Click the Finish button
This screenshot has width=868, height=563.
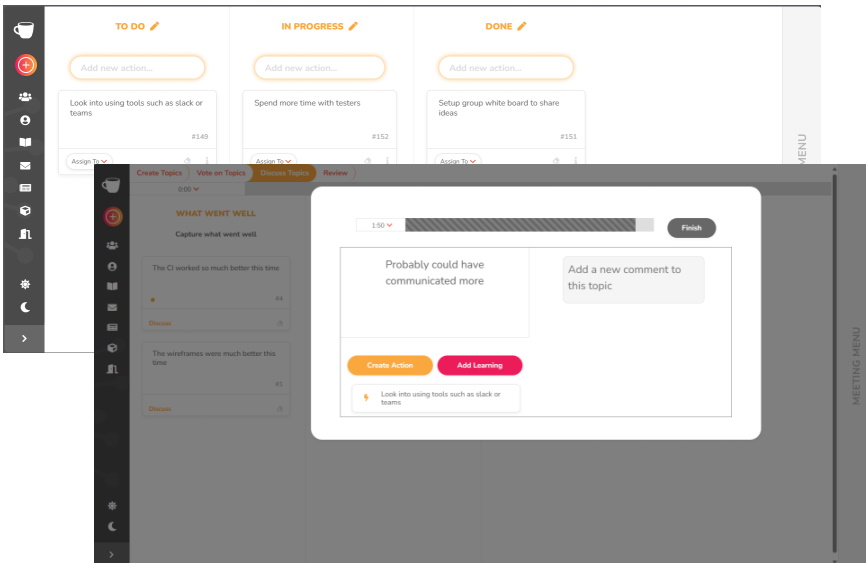pyautogui.click(x=691, y=228)
